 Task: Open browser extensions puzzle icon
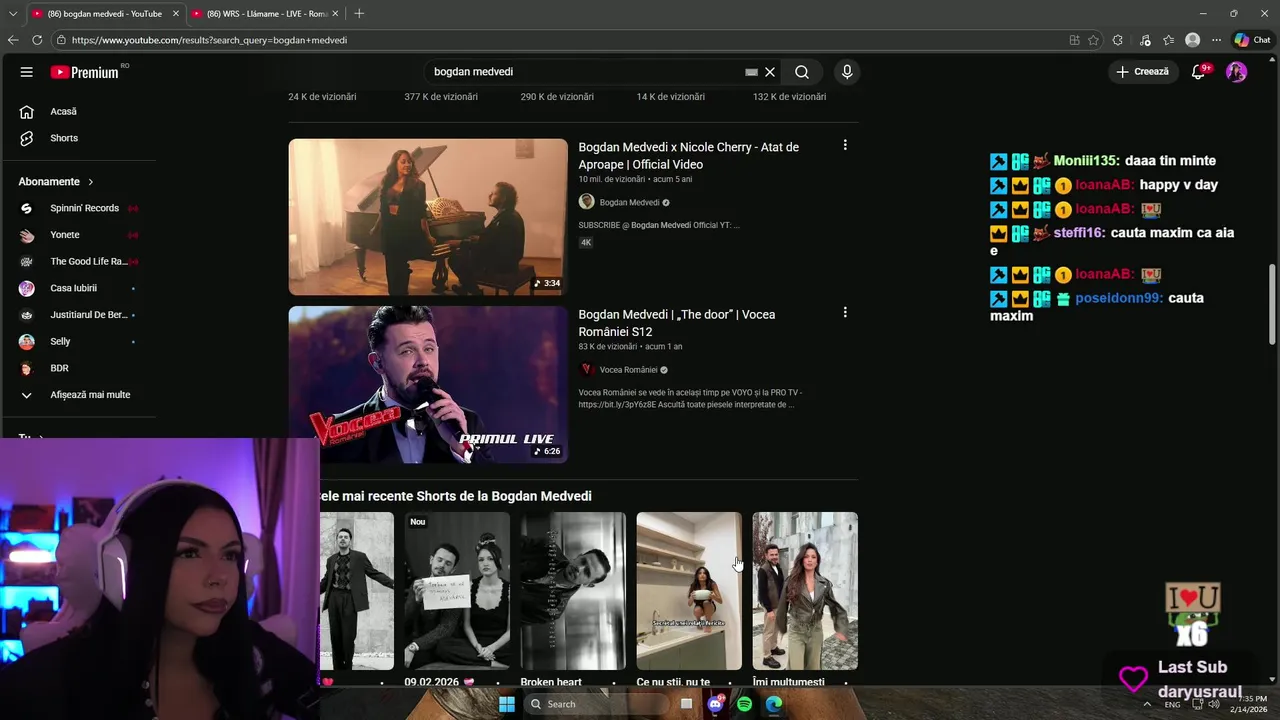pyautogui.click(x=1118, y=40)
